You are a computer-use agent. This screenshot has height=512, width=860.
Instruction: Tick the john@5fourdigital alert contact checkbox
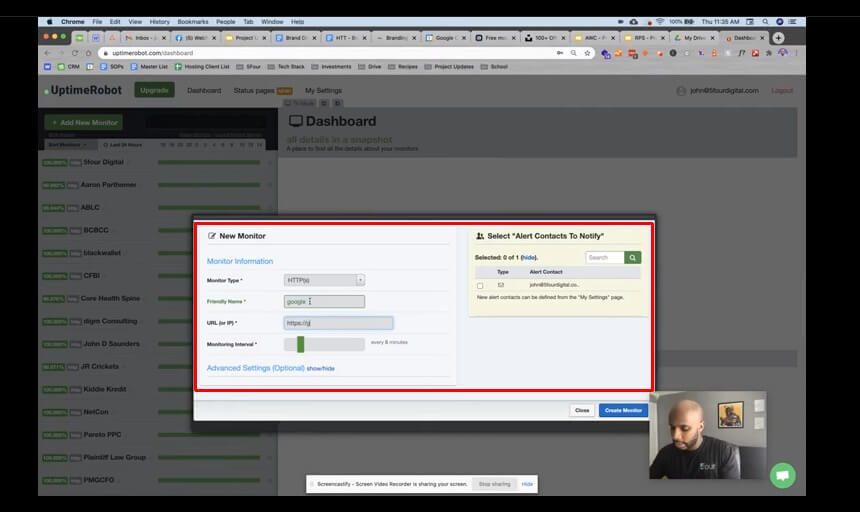tap(480, 286)
